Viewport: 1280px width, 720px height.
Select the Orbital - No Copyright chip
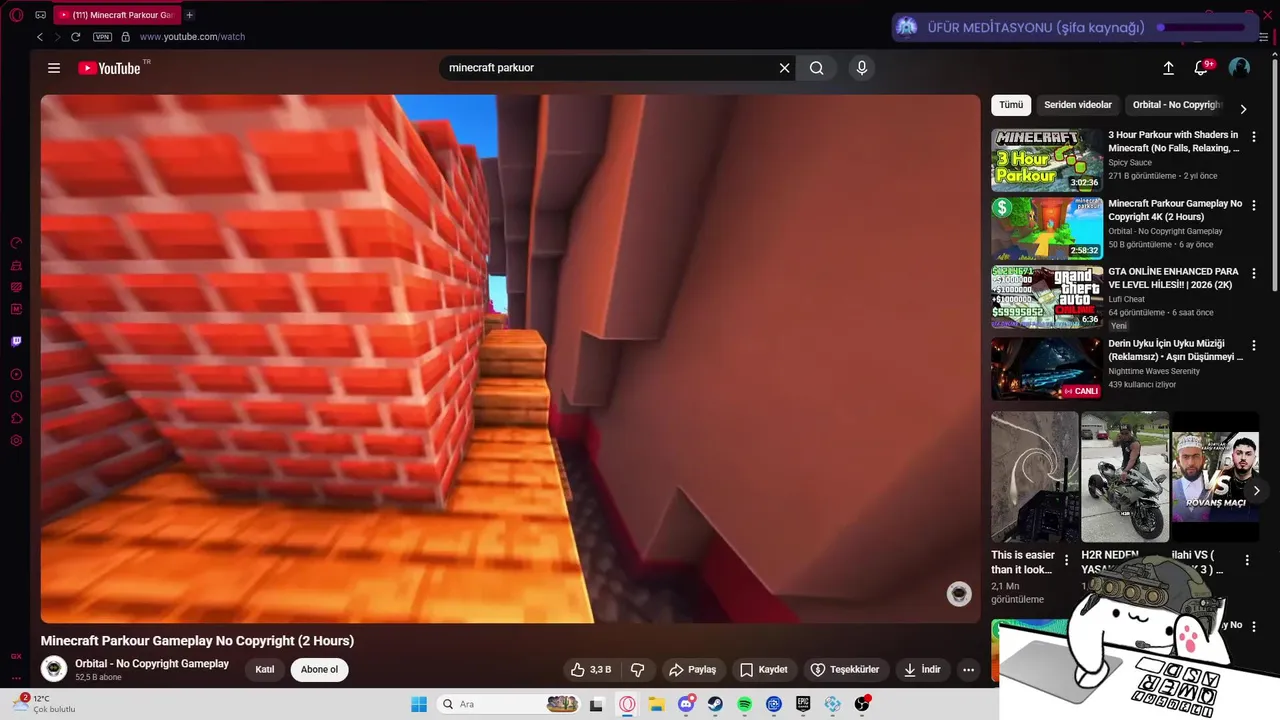pos(1177,105)
